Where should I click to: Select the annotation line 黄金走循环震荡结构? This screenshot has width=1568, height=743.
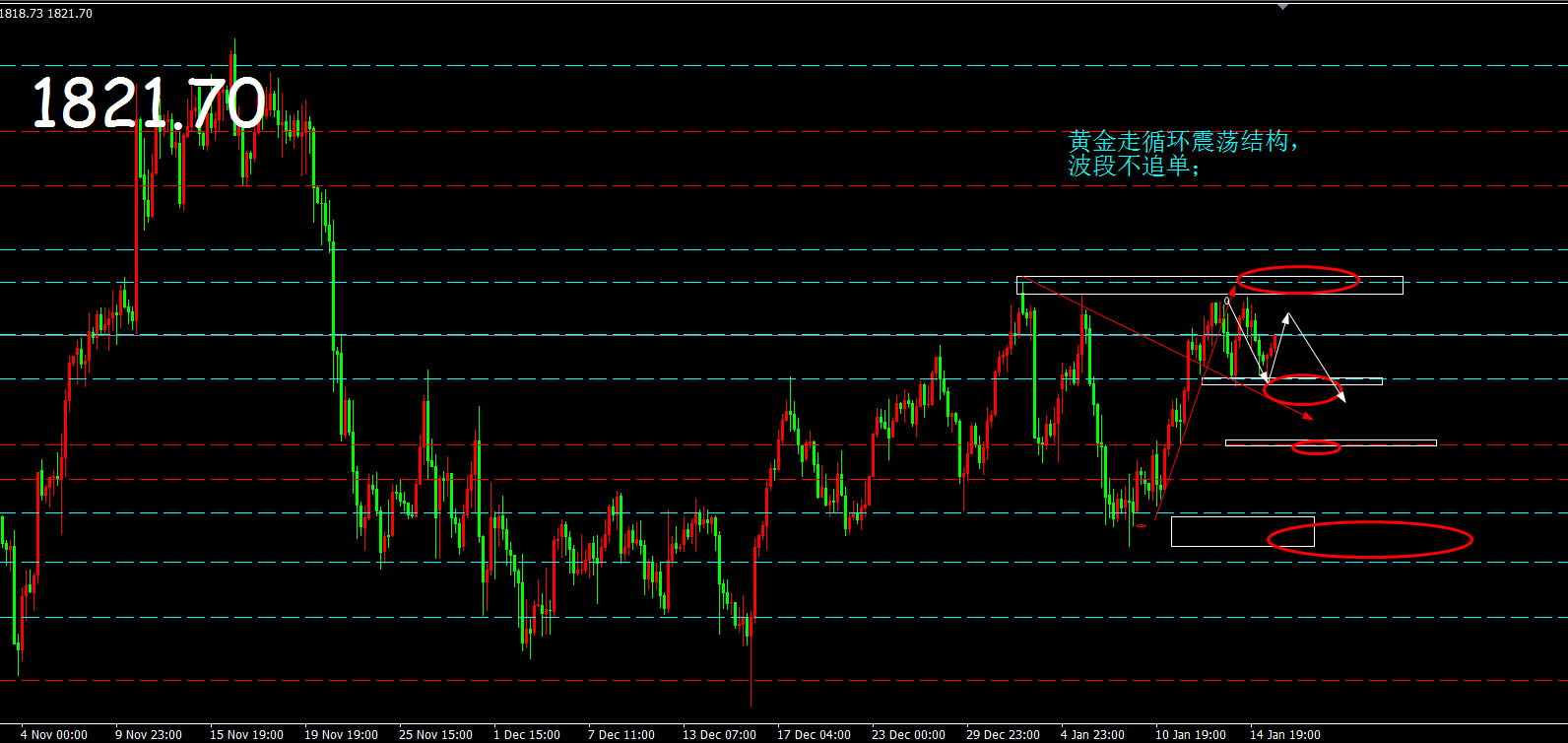(1184, 141)
